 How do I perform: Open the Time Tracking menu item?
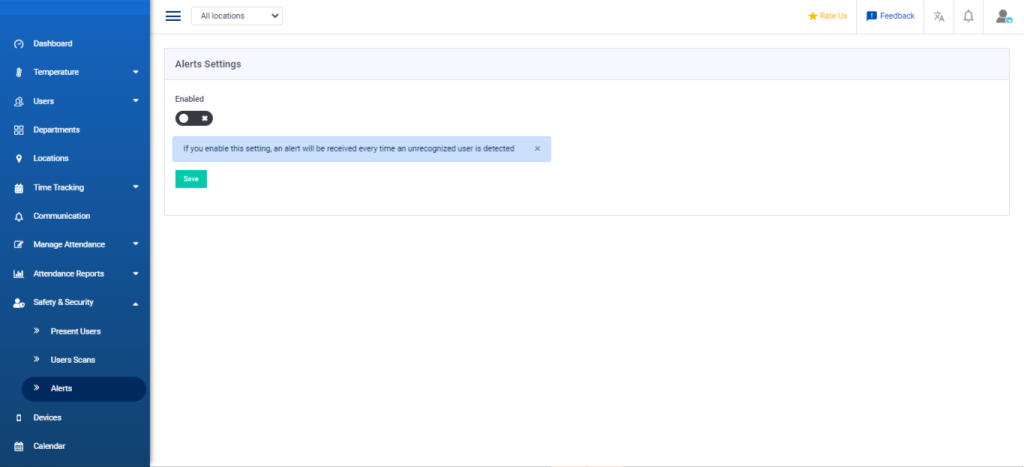pos(59,187)
